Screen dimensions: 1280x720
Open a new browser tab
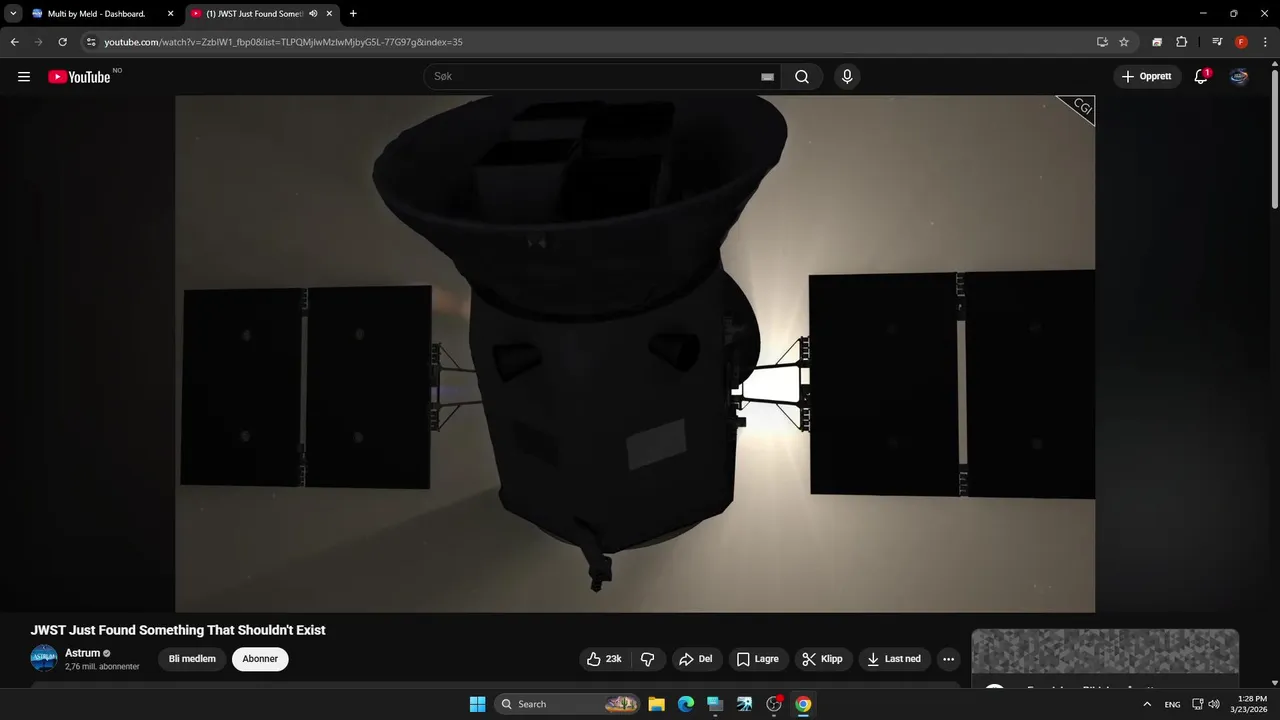point(353,14)
